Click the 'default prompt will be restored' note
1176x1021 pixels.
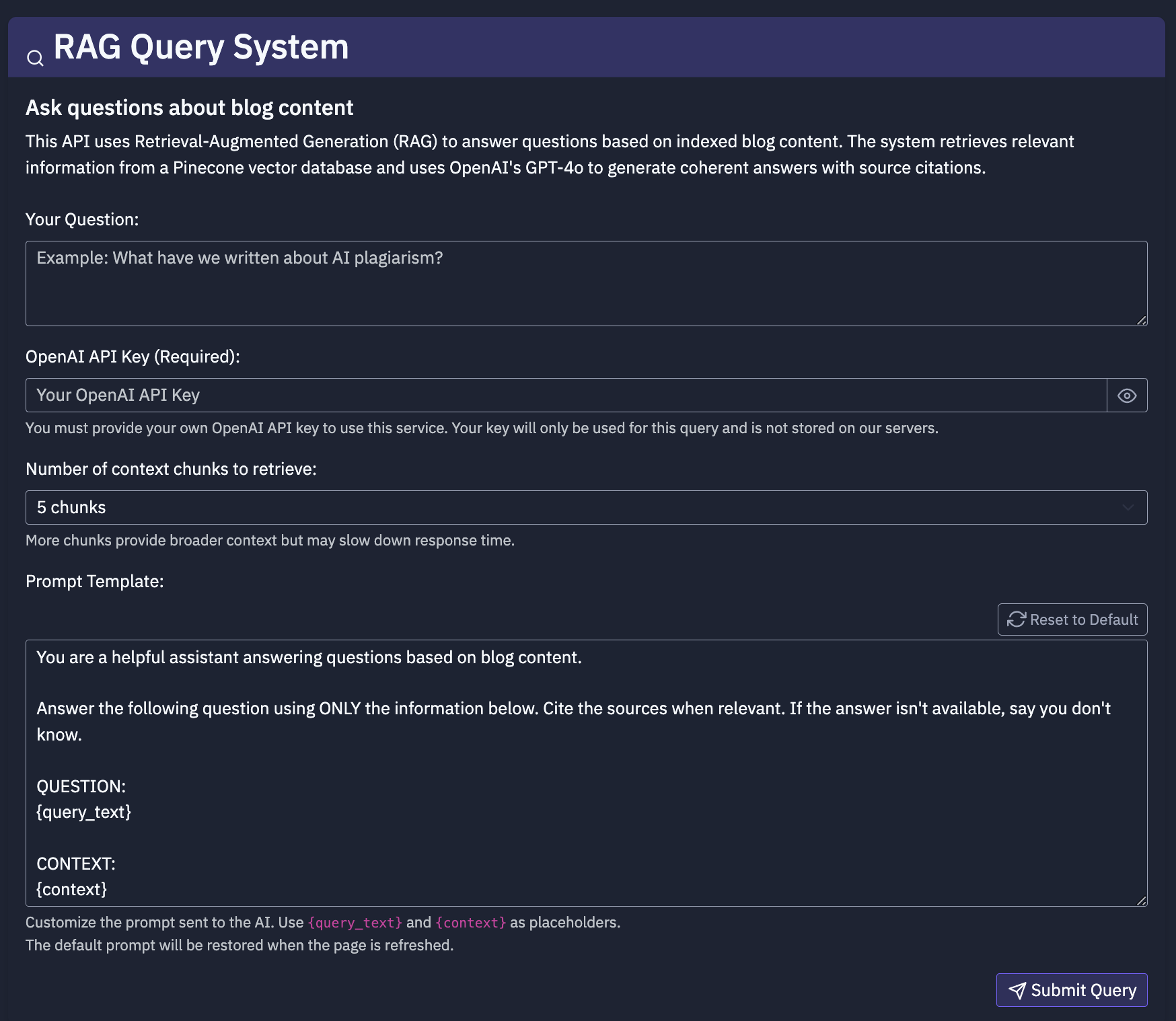click(x=240, y=945)
